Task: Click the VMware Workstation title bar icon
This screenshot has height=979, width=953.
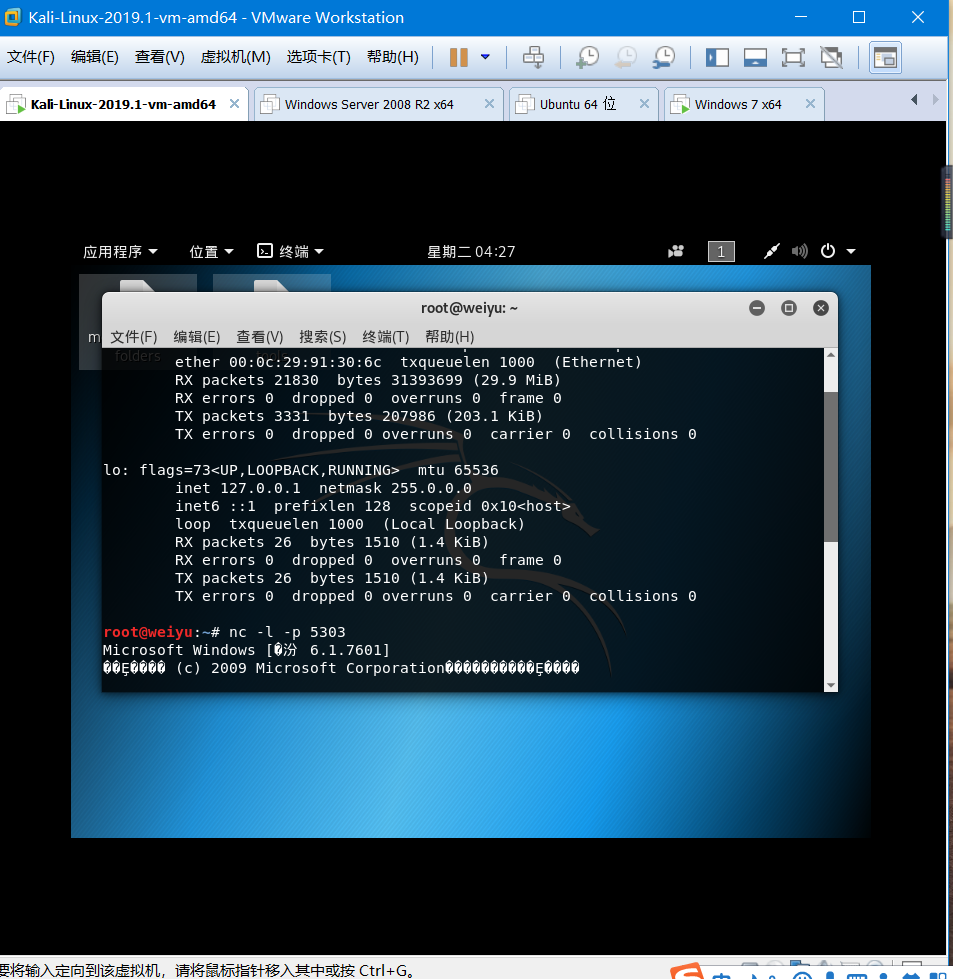Action: pyautogui.click(x=12, y=17)
